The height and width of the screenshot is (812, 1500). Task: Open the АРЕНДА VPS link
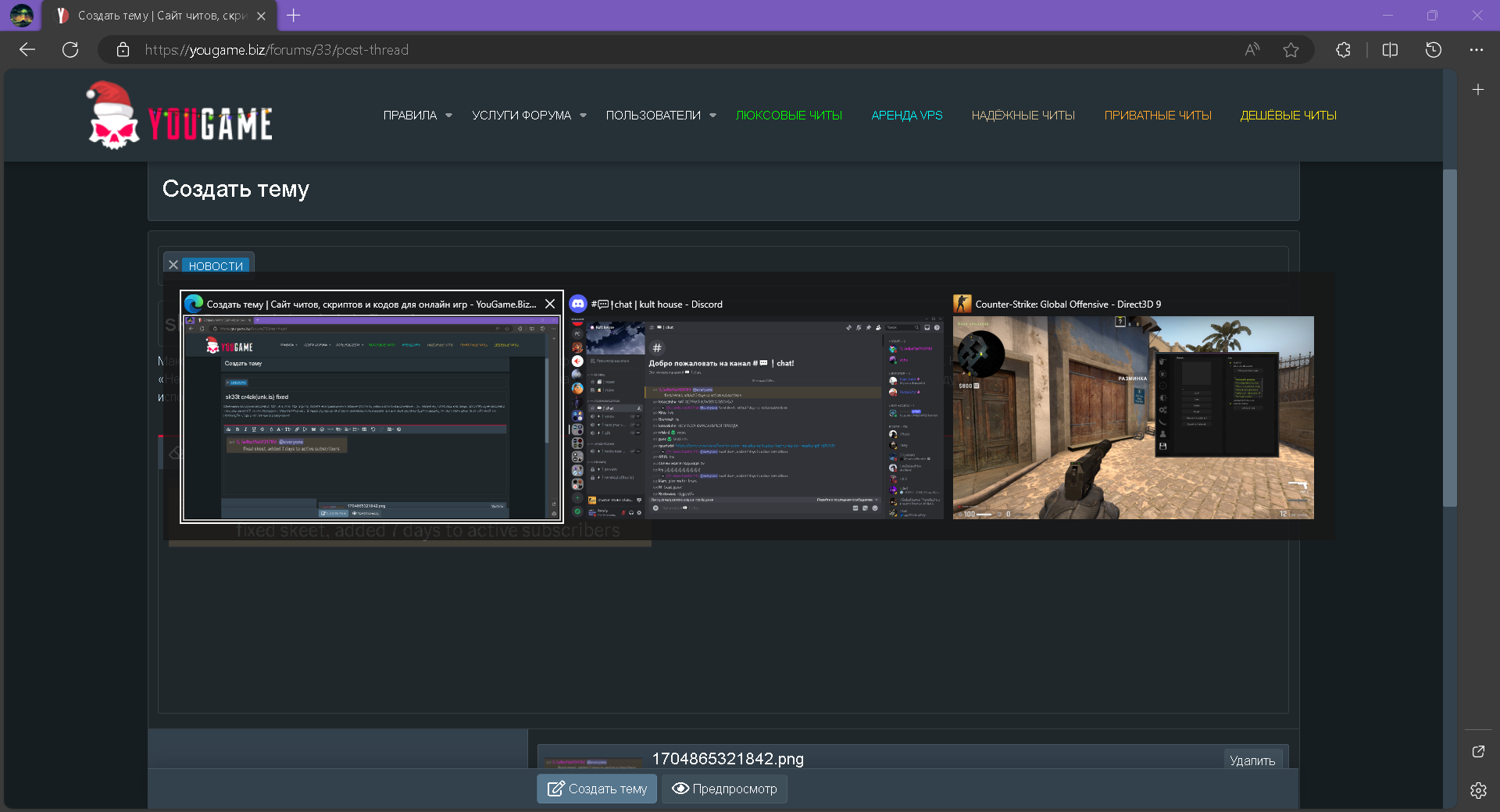(906, 116)
